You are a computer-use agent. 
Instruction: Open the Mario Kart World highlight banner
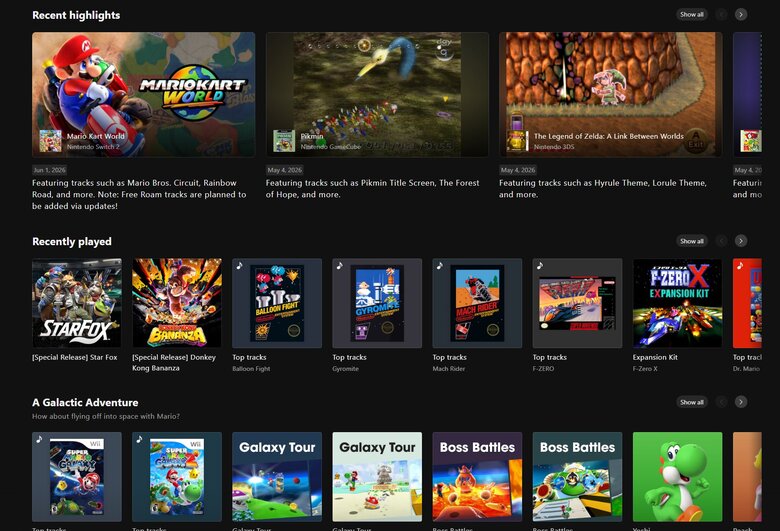tap(143, 95)
